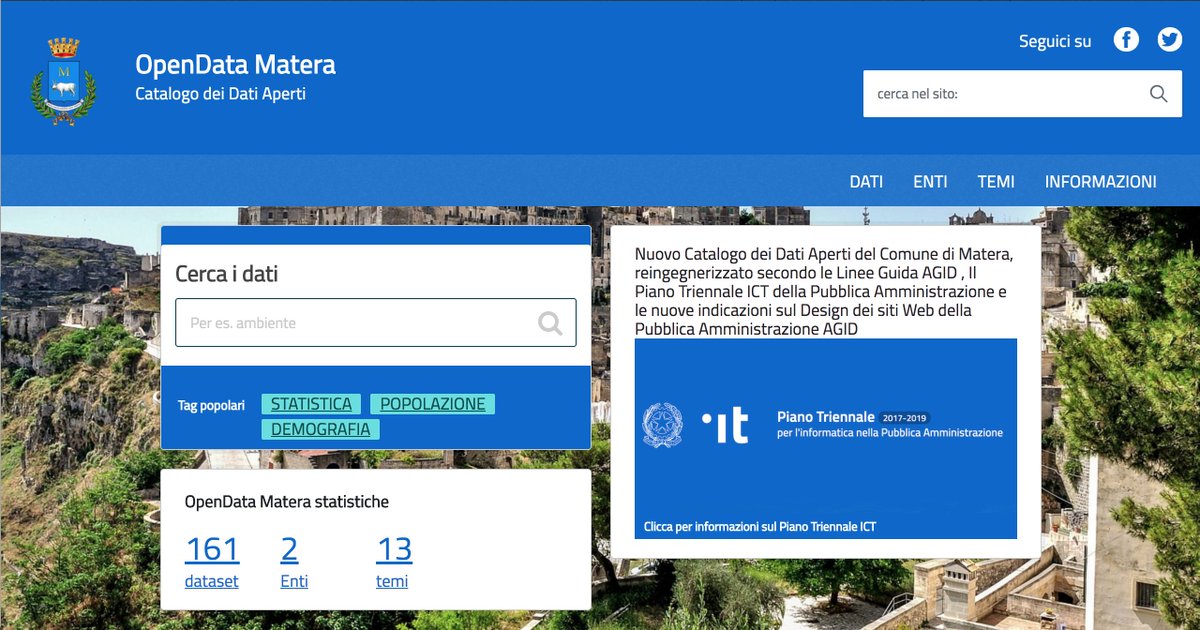Click the 'Tag popolari' label
The image size is (1200, 630).
coord(211,406)
